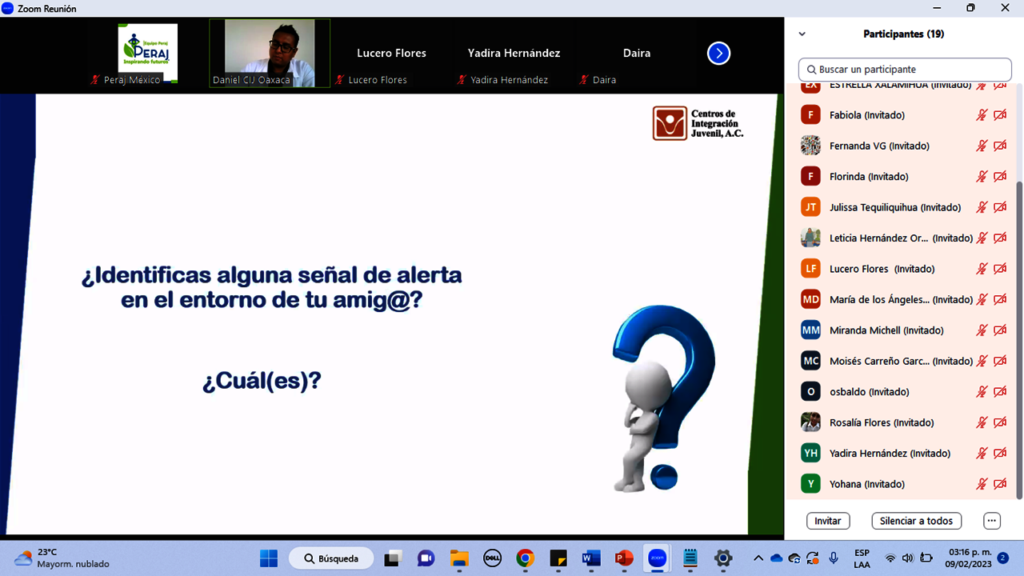The width and height of the screenshot is (1024, 576).
Task: Click Fernanda VG's profile picture
Action: click(810, 146)
